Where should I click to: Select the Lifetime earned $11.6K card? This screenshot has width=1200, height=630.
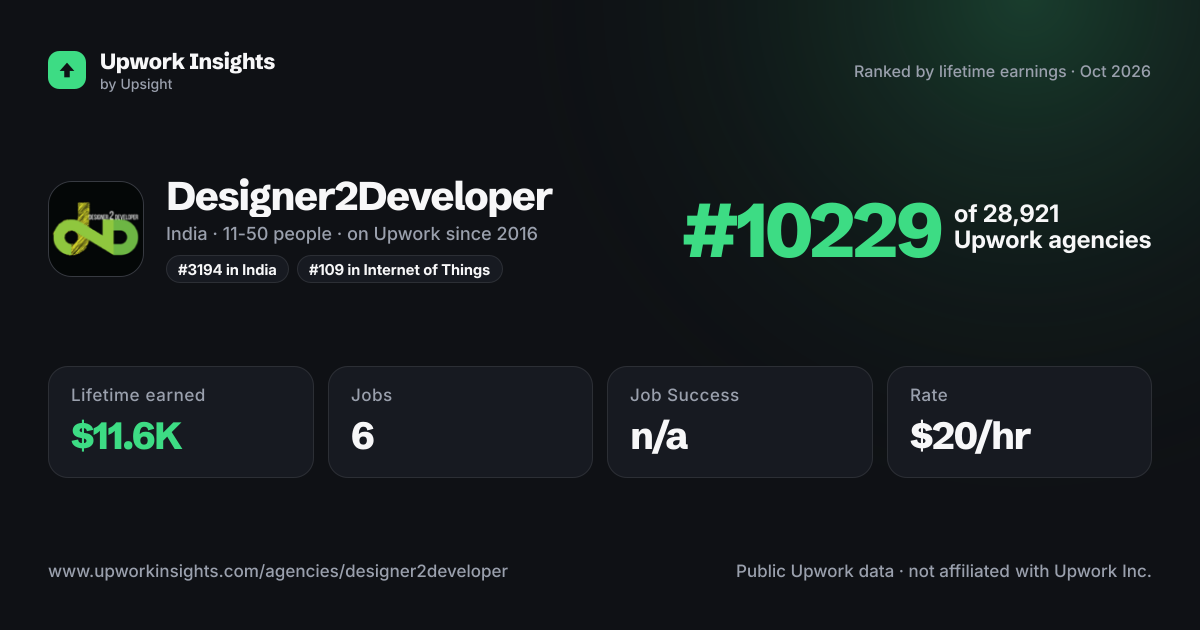(181, 422)
